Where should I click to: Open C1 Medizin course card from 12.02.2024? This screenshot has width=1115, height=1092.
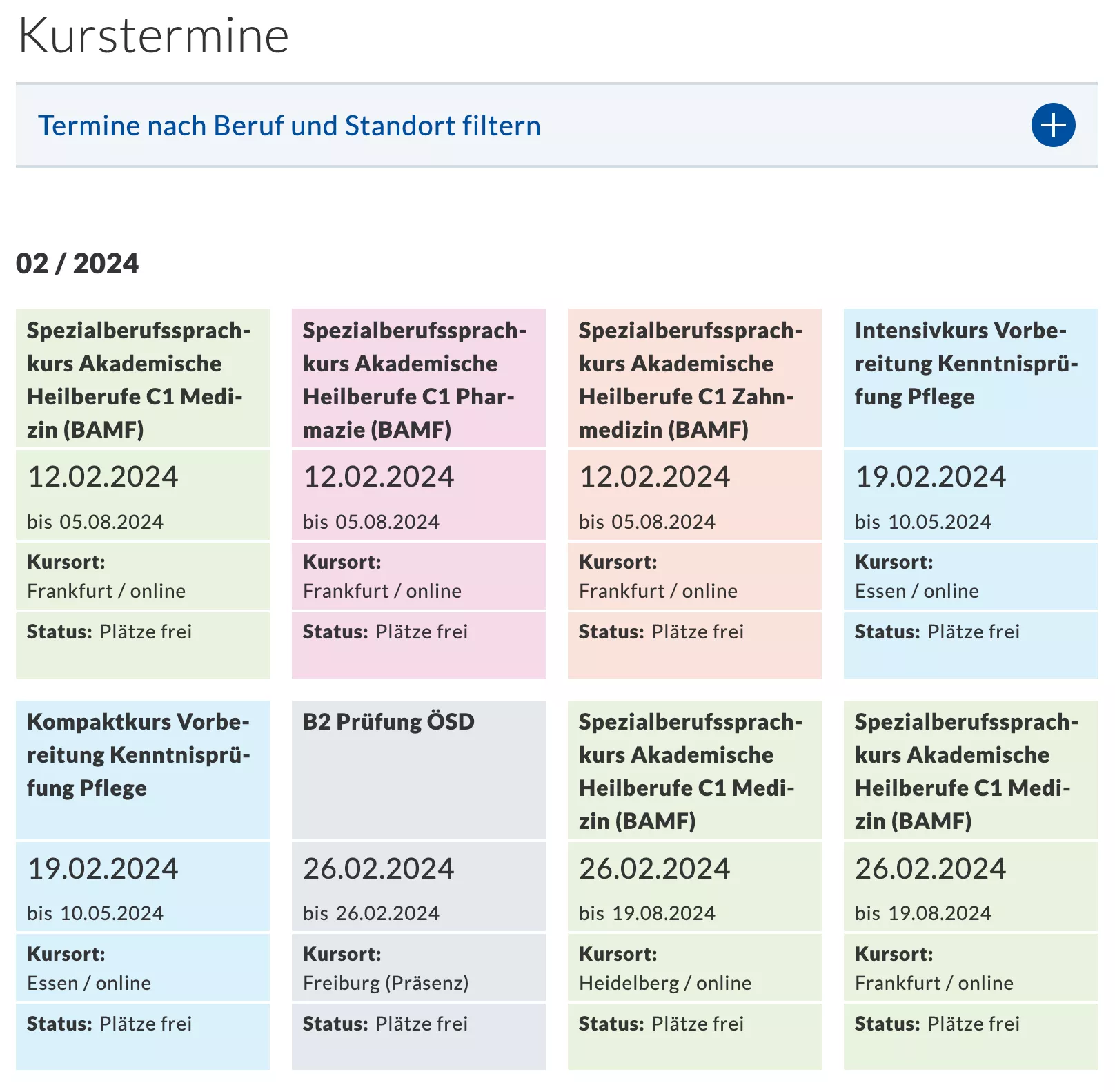(x=143, y=494)
